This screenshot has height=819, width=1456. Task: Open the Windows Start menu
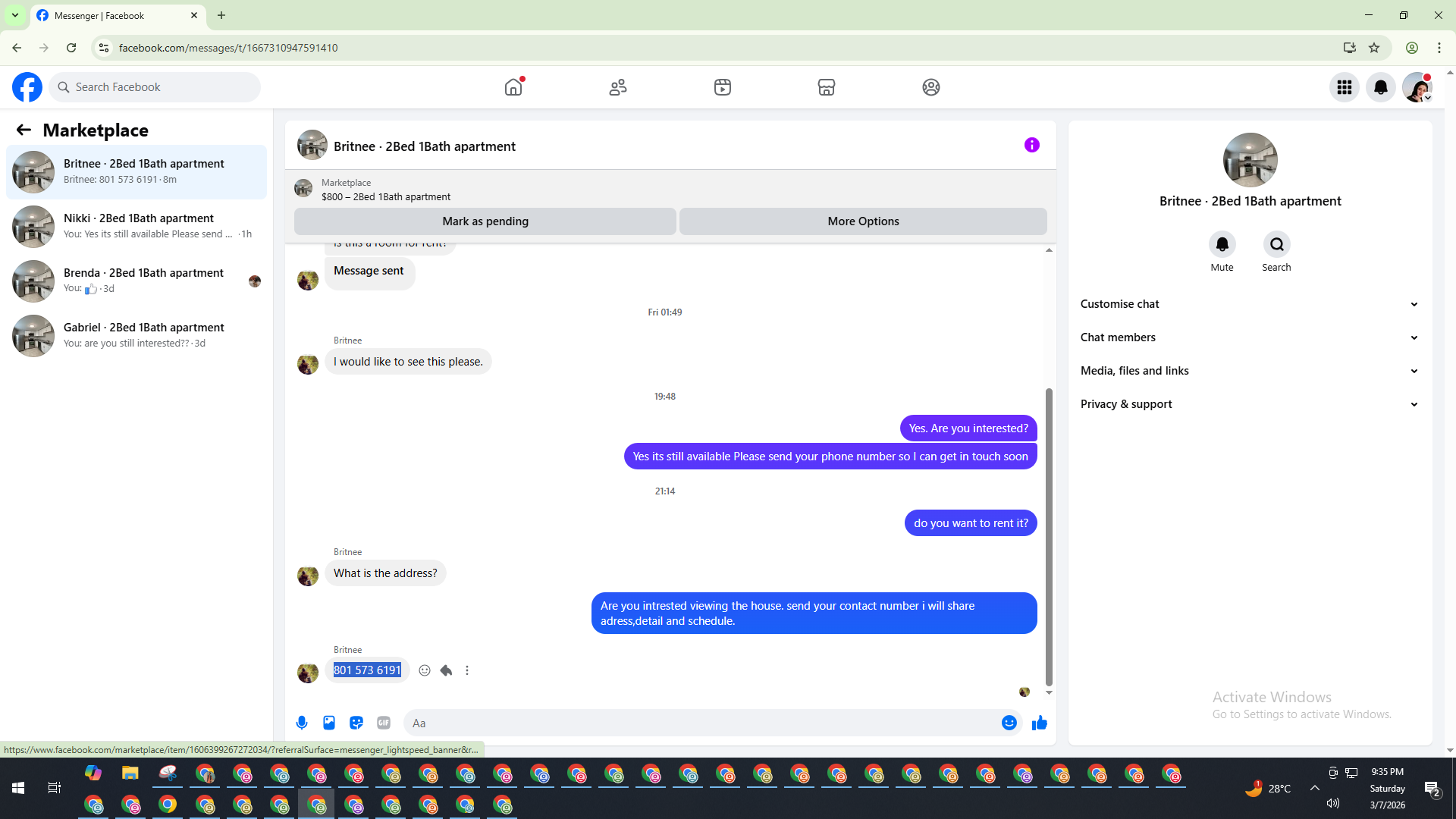click(x=18, y=788)
